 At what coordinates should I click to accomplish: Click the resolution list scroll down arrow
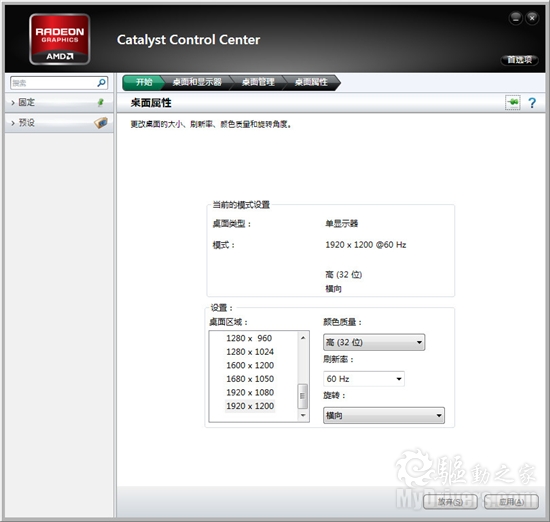tap(303, 415)
